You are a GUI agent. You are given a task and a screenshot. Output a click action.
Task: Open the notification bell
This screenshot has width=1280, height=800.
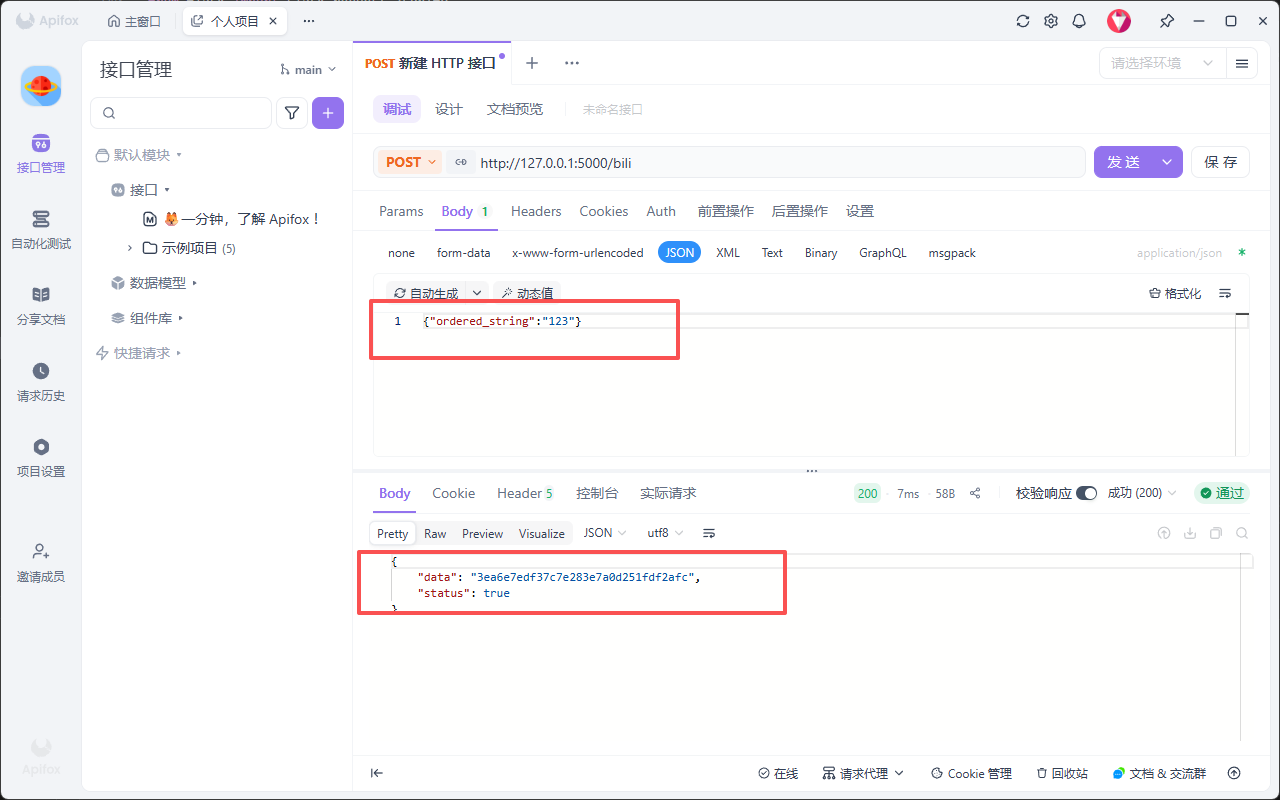1079,21
